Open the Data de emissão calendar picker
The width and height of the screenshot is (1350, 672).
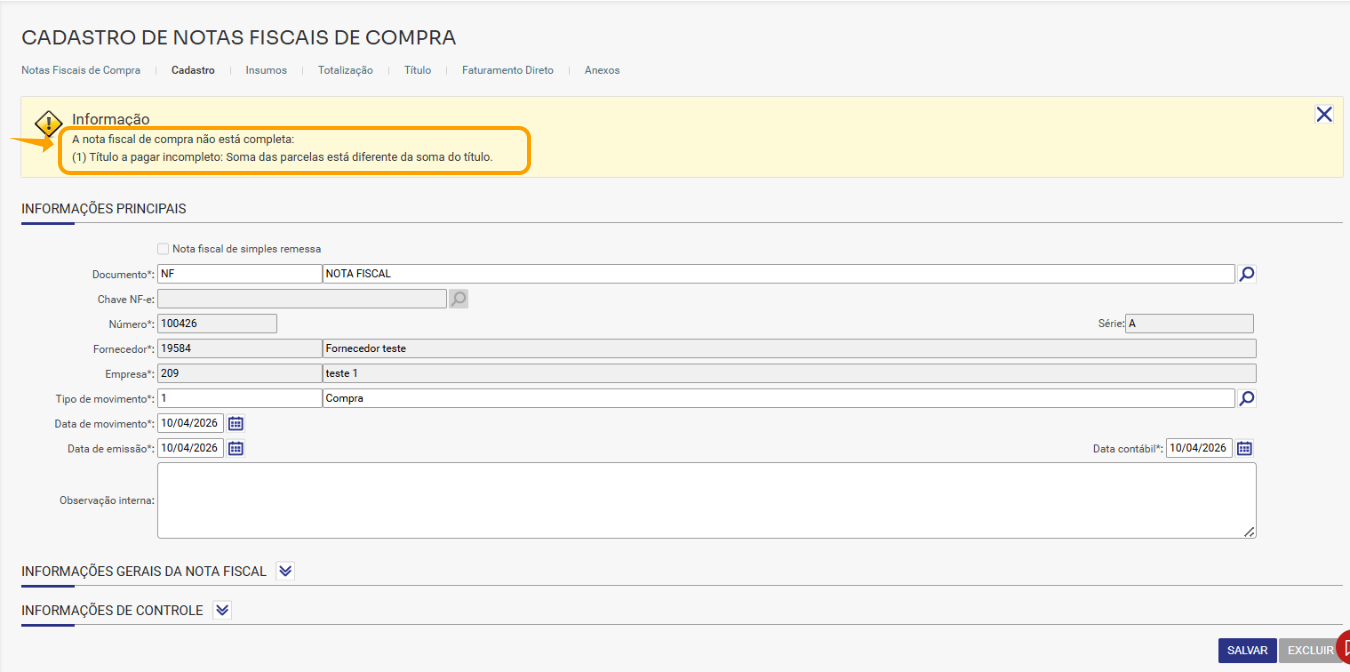[x=236, y=448]
